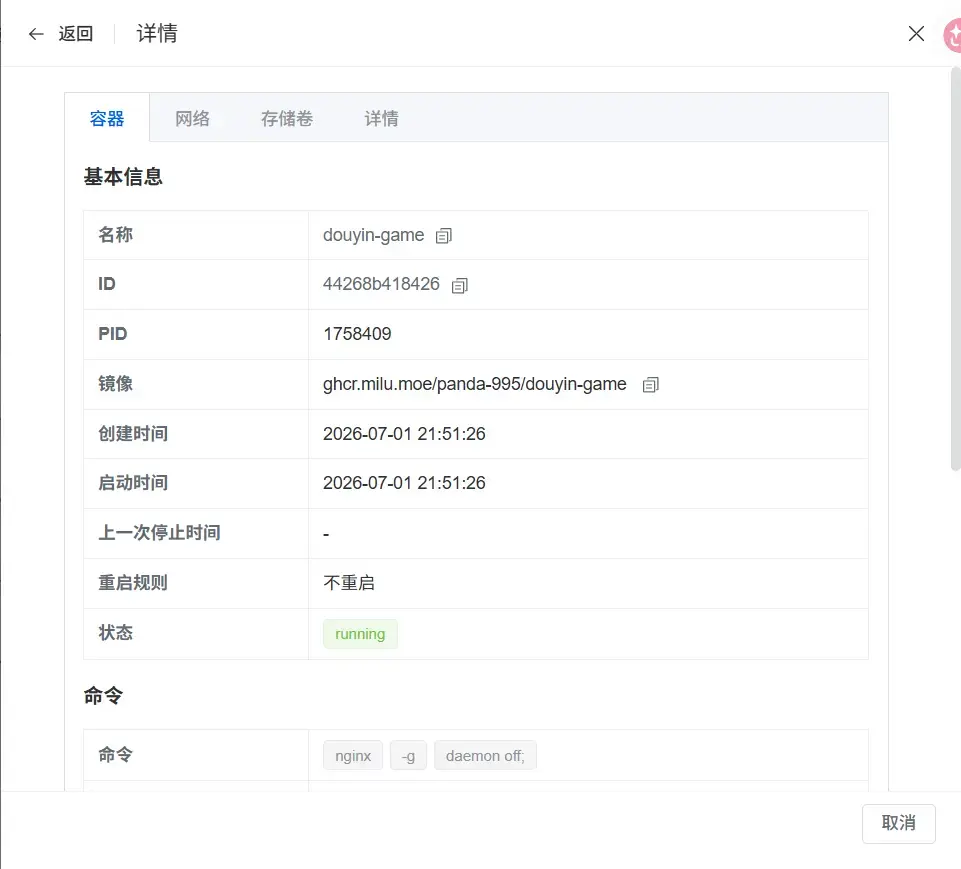Click the daemon off; command tag
The image size is (961, 869).
pyautogui.click(x=485, y=756)
